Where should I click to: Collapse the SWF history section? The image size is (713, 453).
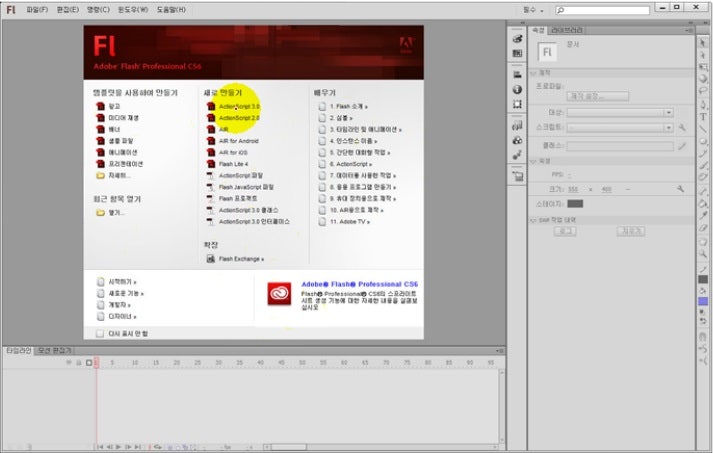click(x=533, y=220)
